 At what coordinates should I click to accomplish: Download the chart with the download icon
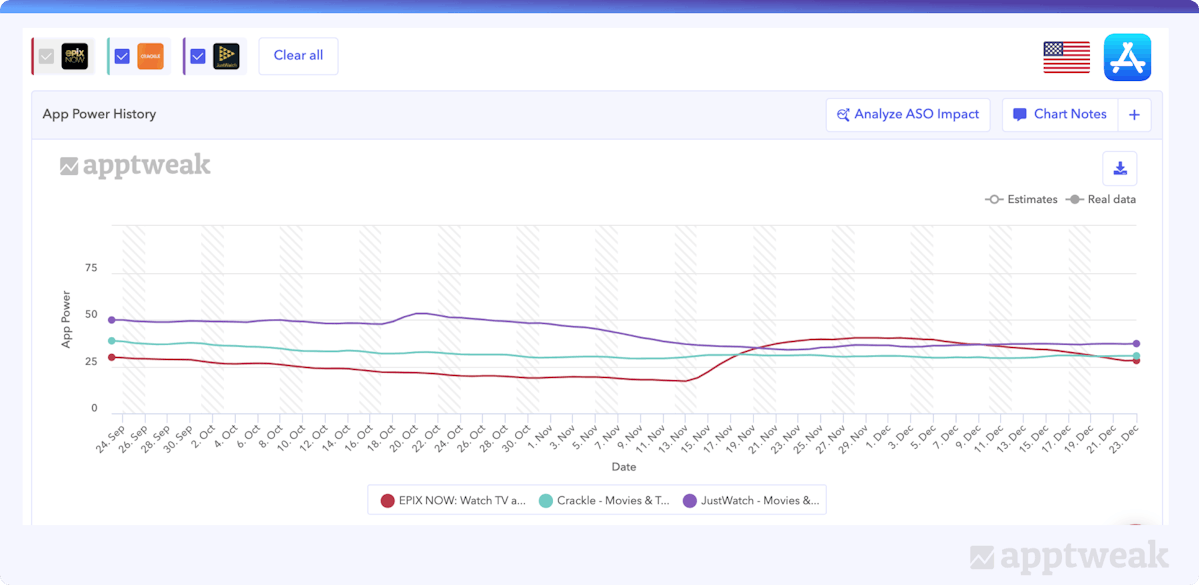click(x=1120, y=168)
